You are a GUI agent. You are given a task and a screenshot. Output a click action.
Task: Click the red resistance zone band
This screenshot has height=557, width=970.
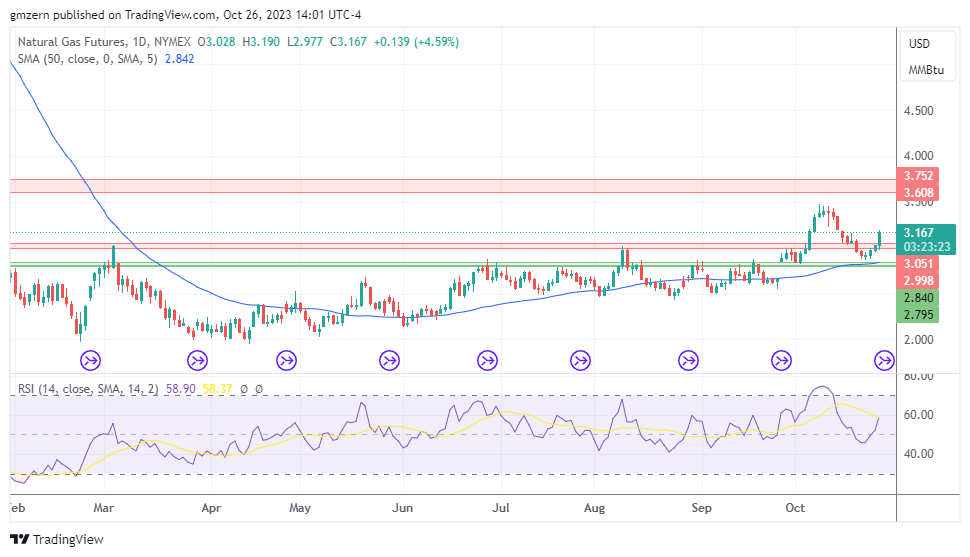click(450, 186)
